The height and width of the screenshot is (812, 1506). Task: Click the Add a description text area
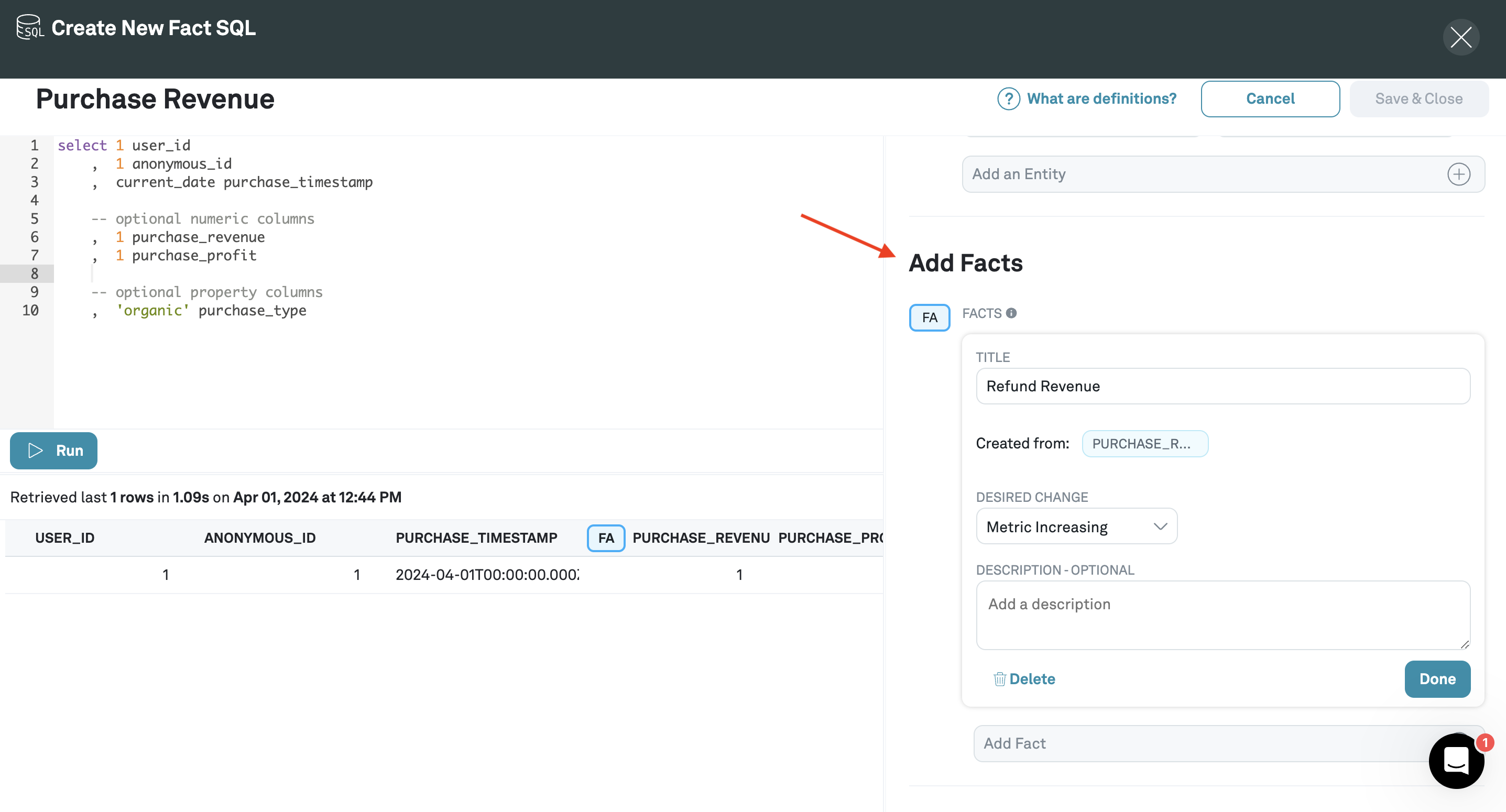point(1223,615)
